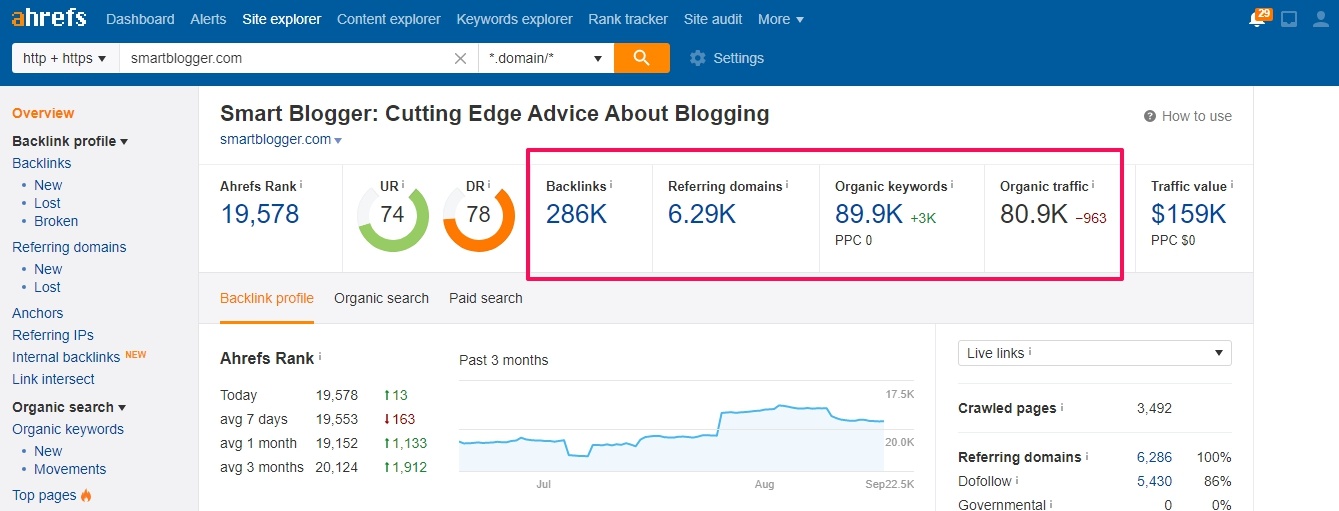Open Alerts in the top navigation

coord(208,19)
